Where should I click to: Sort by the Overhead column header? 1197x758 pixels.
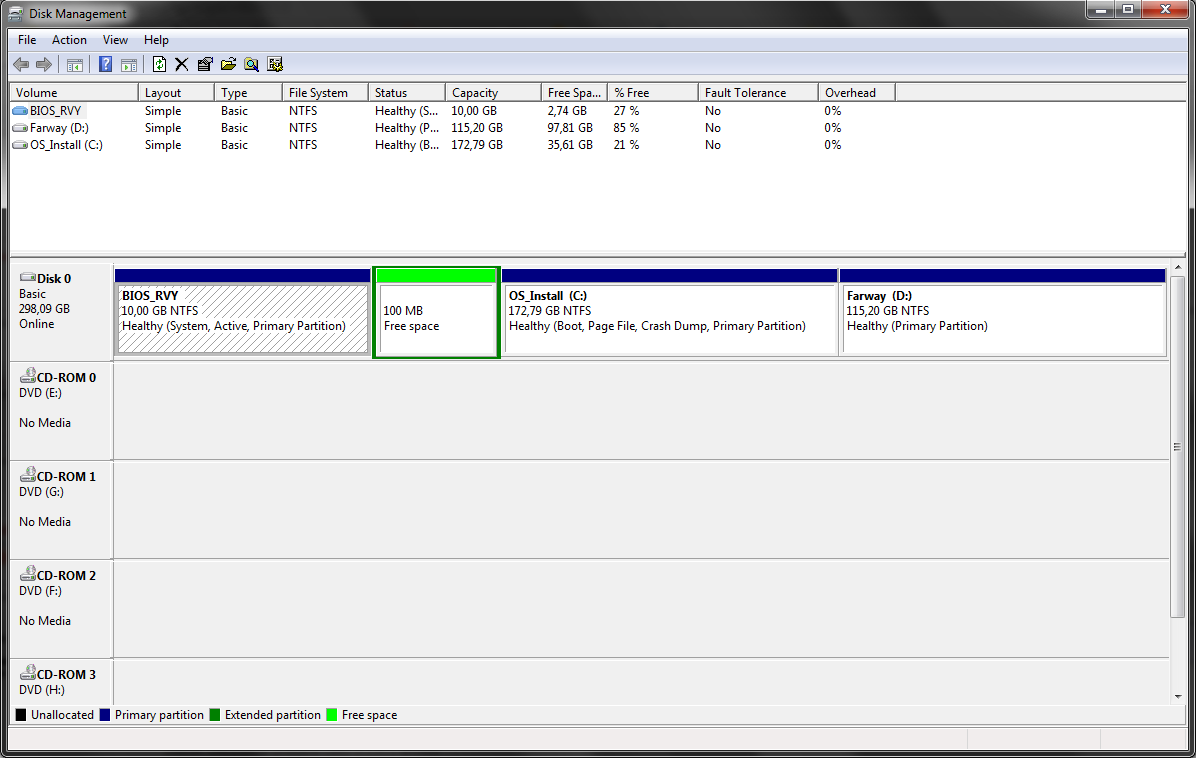point(857,92)
